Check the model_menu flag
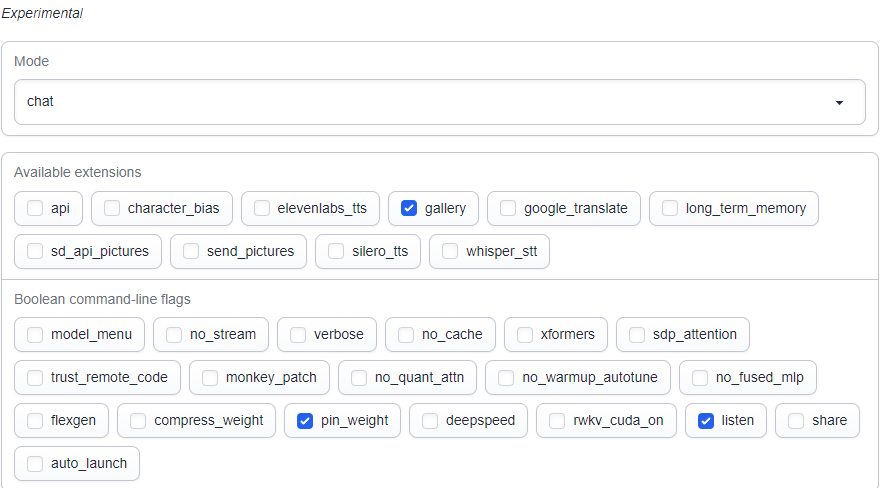The image size is (887, 488). coord(36,335)
